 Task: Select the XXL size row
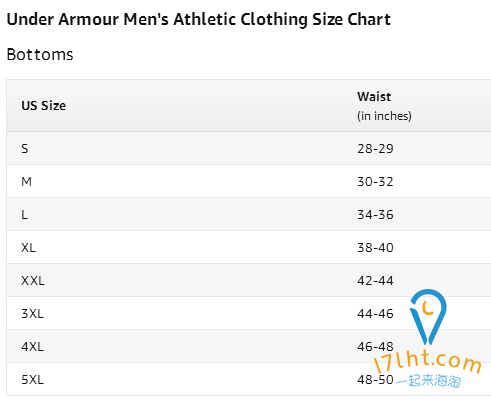click(x=248, y=280)
